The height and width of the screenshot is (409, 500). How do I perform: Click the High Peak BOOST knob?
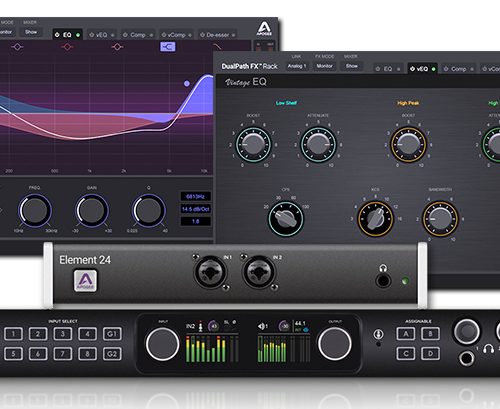408,144
